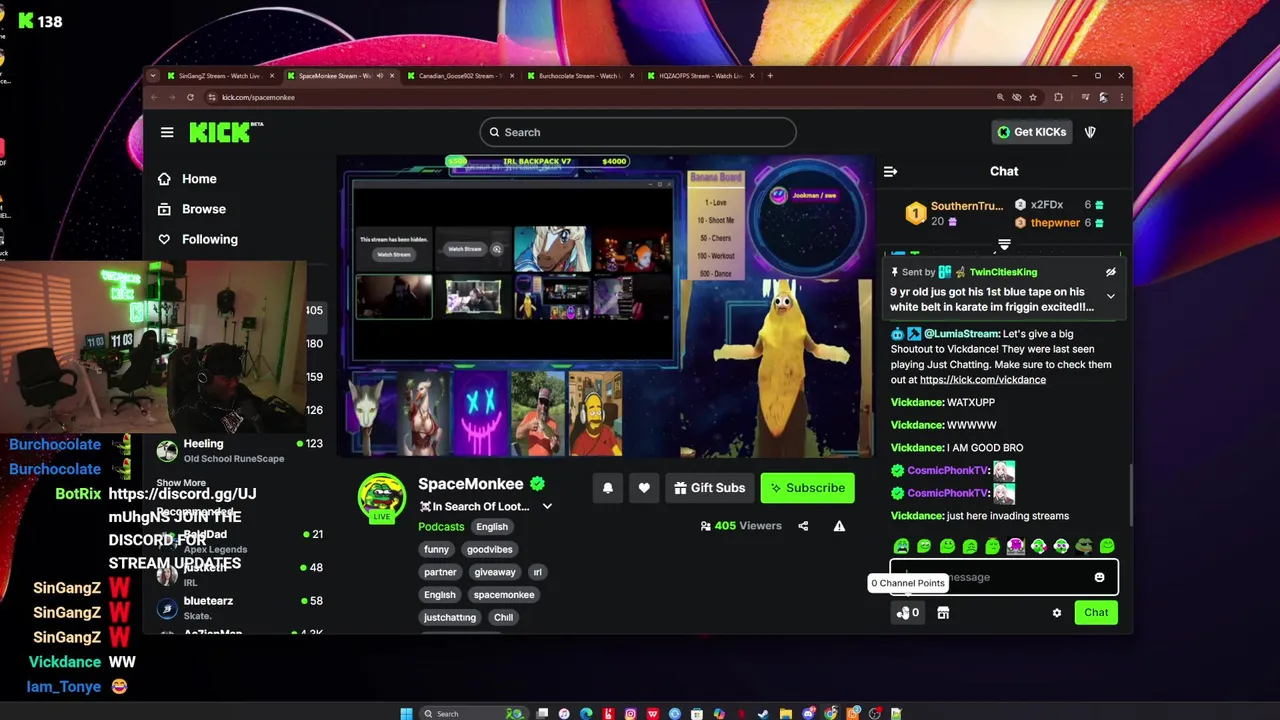Open Heeling channel in sidebar
The image size is (1280, 720).
coord(233,451)
